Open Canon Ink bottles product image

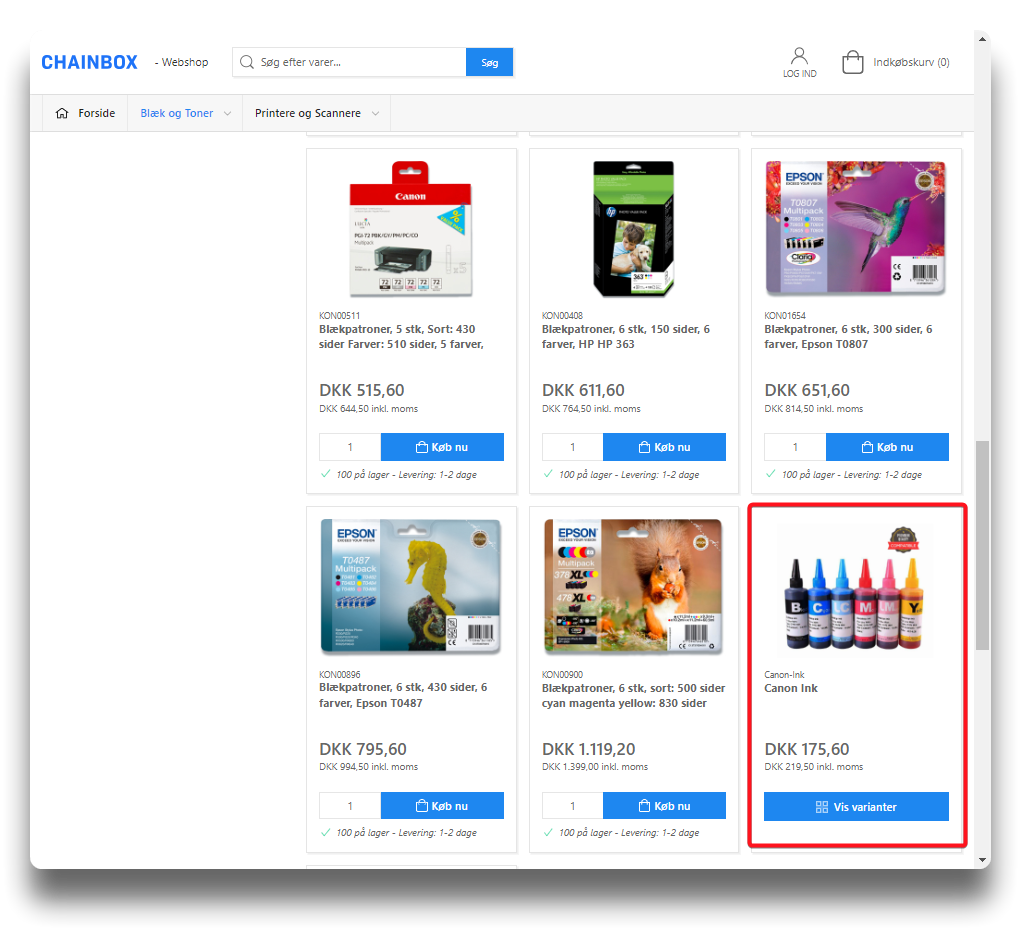click(856, 587)
